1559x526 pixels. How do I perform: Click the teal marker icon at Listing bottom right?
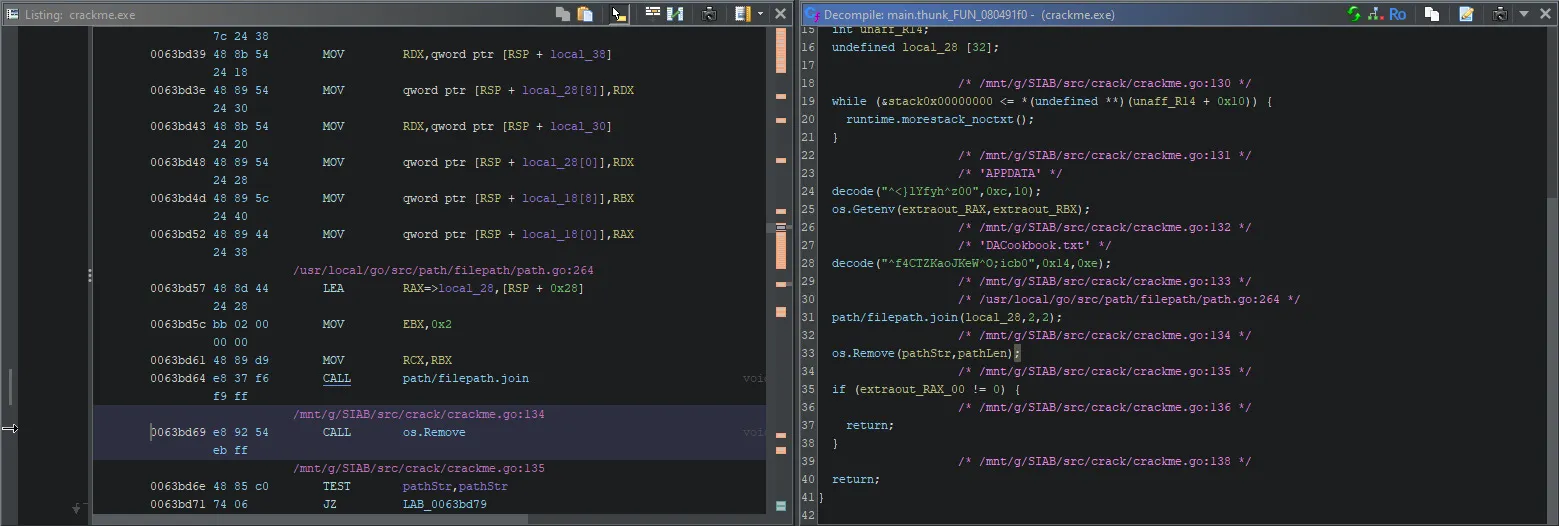(780, 507)
